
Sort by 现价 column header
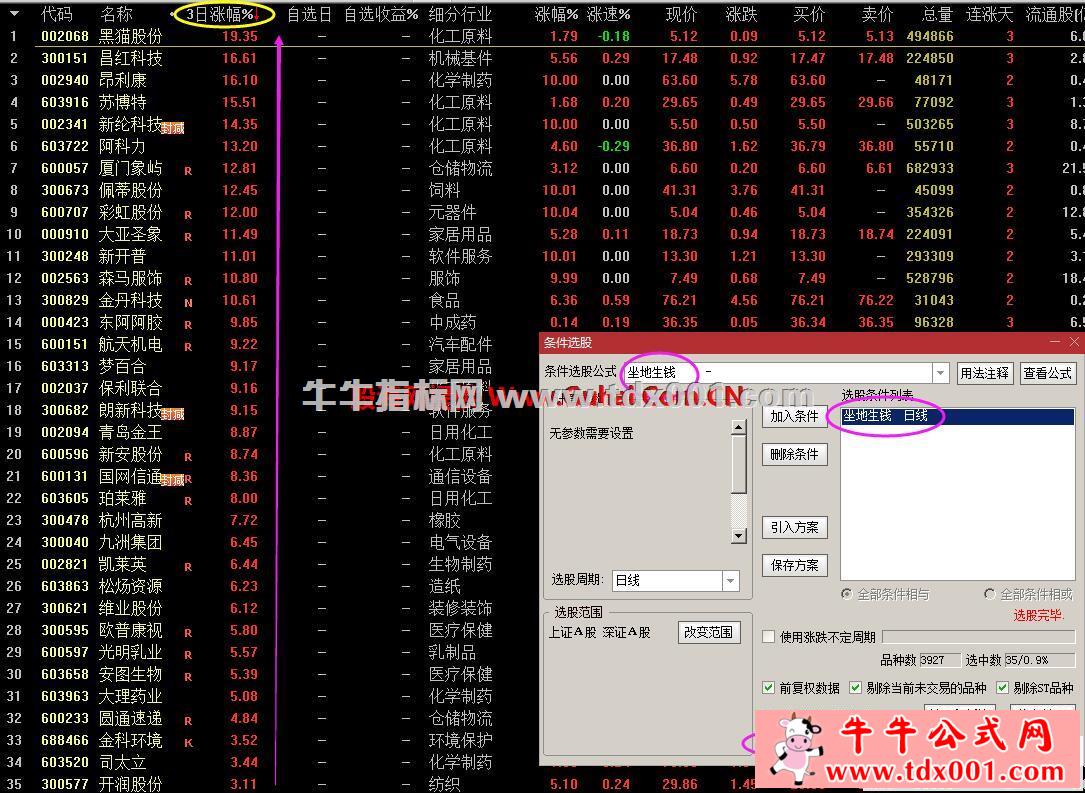pyautogui.click(x=682, y=14)
